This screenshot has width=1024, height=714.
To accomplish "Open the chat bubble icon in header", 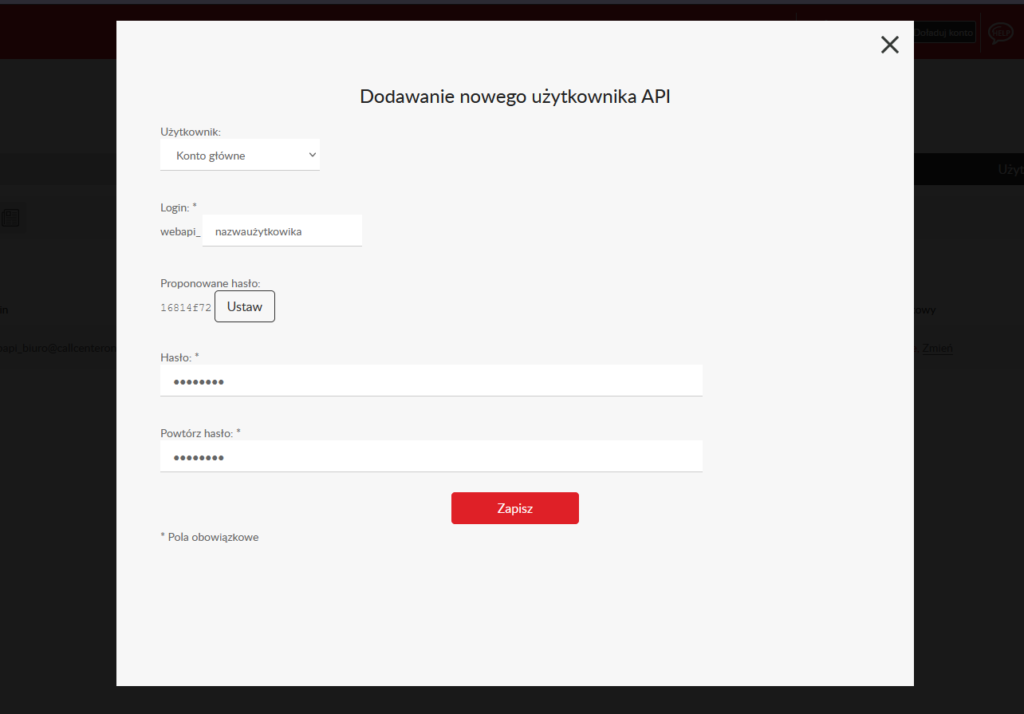I will pyautogui.click(x=999, y=33).
